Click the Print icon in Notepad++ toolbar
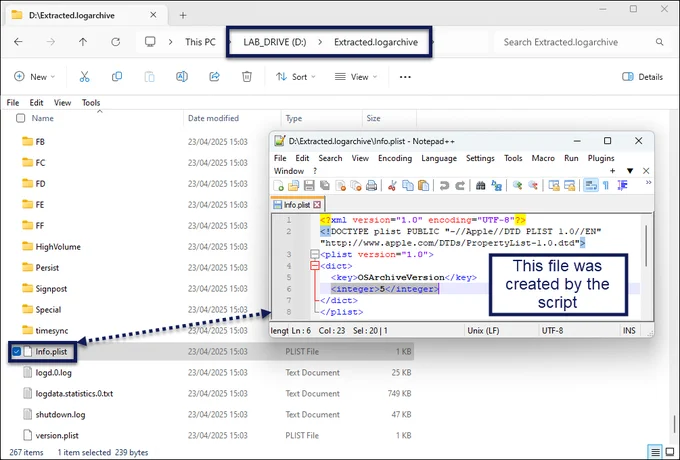Image resolution: width=680 pixels, height=460 pixels. click(x=371, y=186)
